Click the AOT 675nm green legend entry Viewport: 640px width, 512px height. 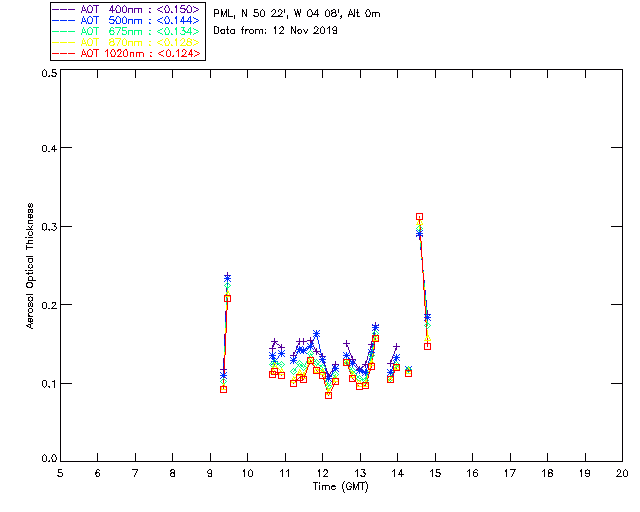(127, 31)
